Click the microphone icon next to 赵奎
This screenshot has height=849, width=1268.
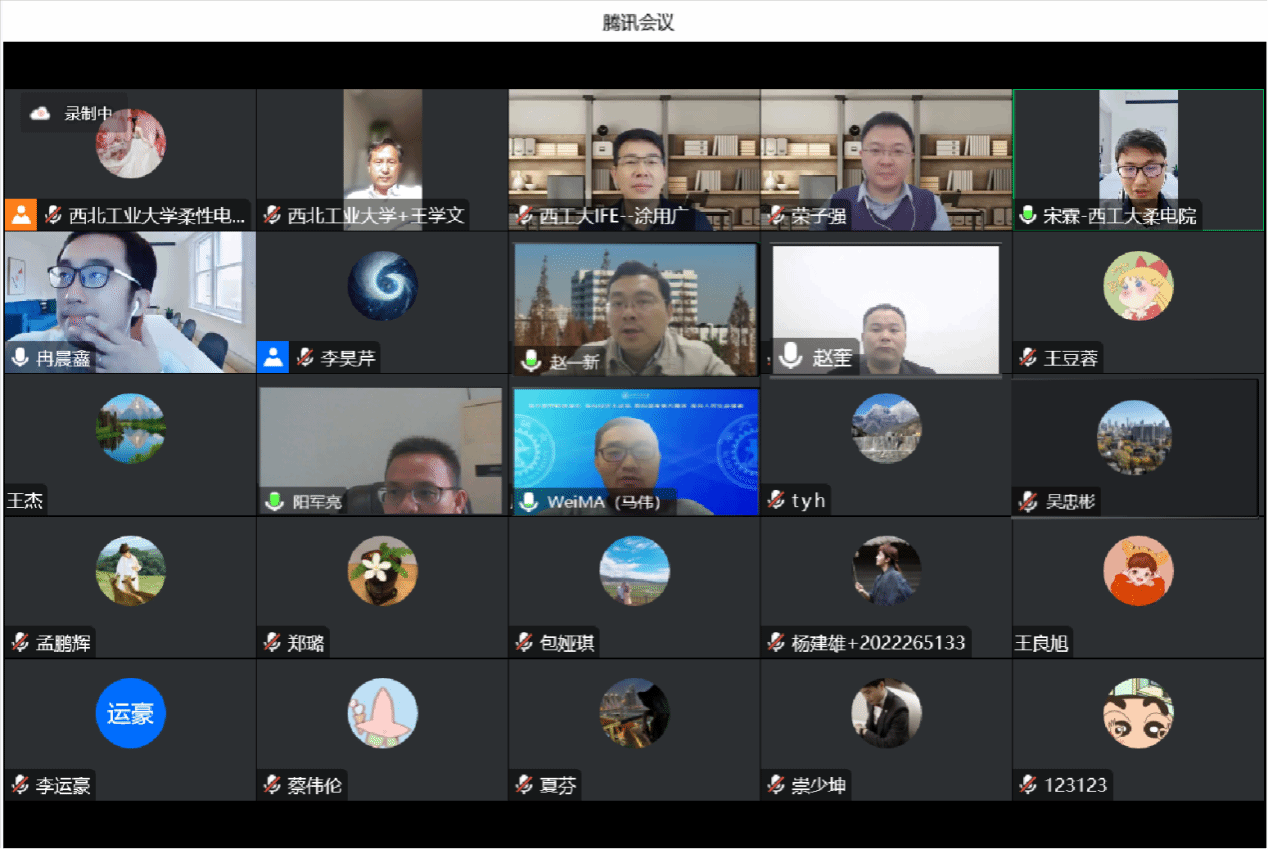coord(792,356)
